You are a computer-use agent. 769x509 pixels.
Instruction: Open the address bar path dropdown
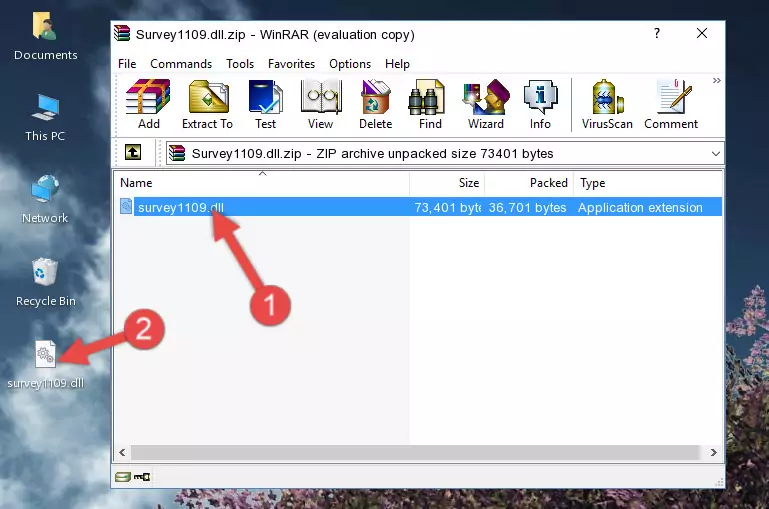click(716, 153)
